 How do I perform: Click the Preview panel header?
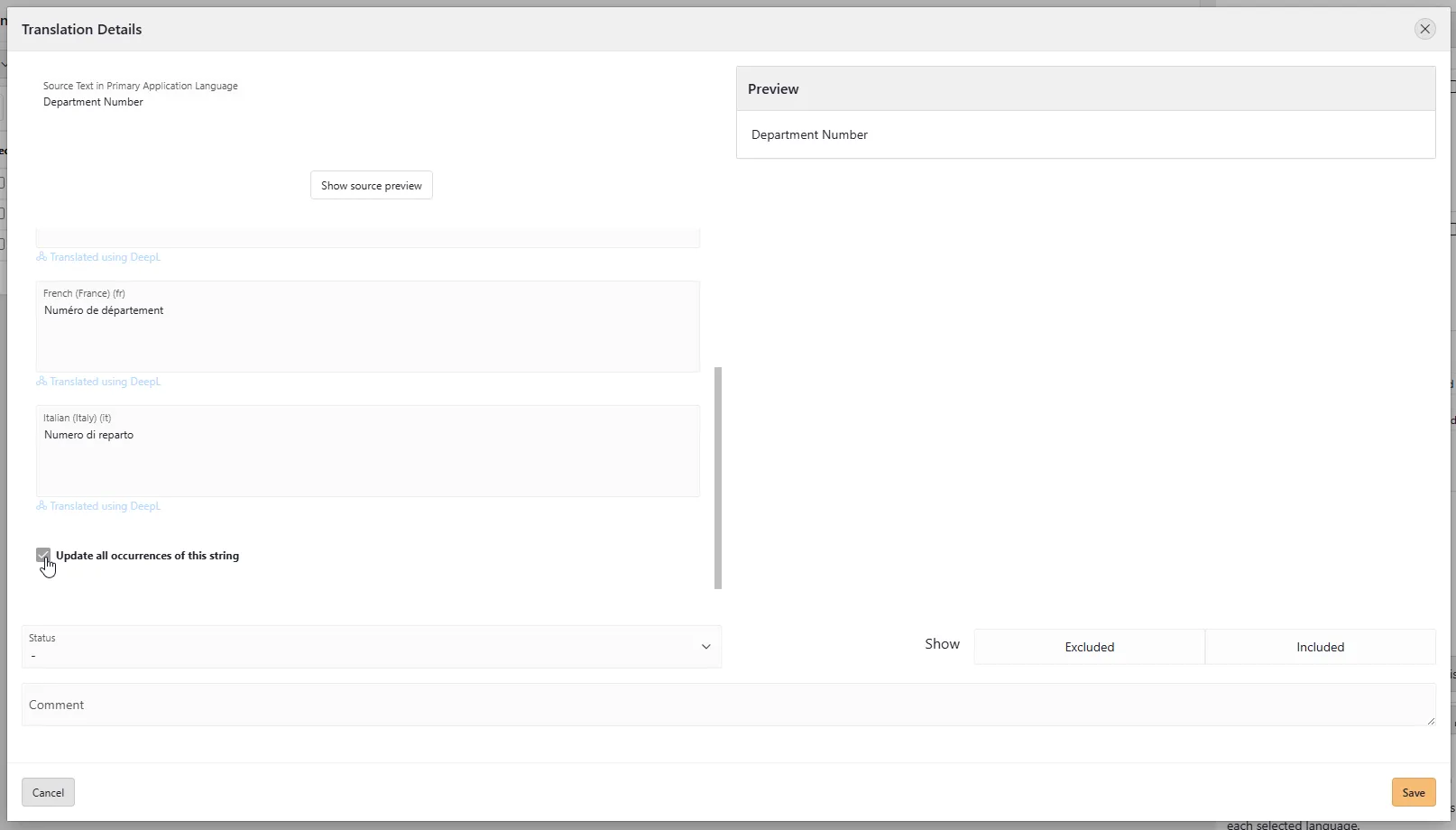(1085, 88)
